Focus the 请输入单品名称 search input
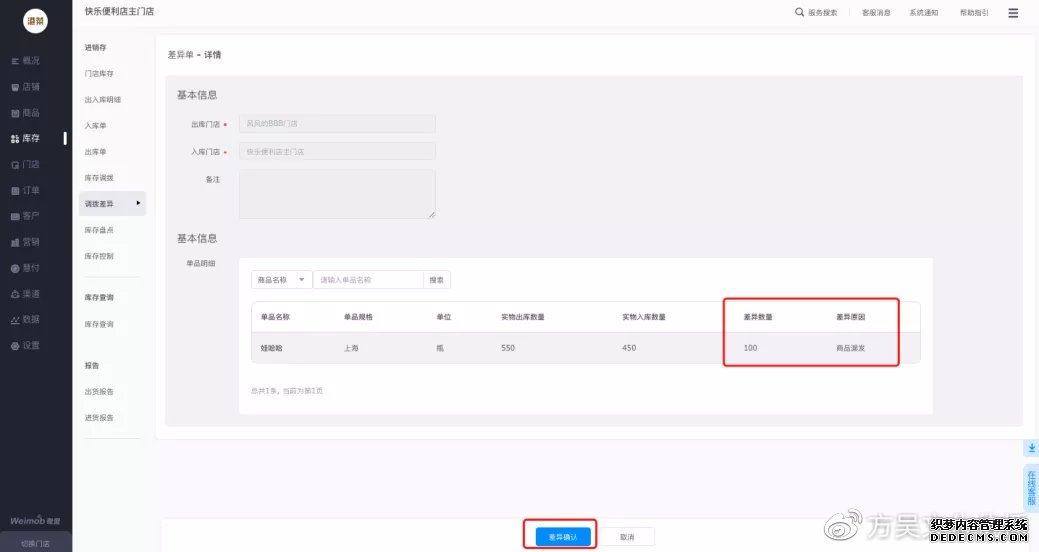The image size is (1039, 552). [x=368, y=280]
